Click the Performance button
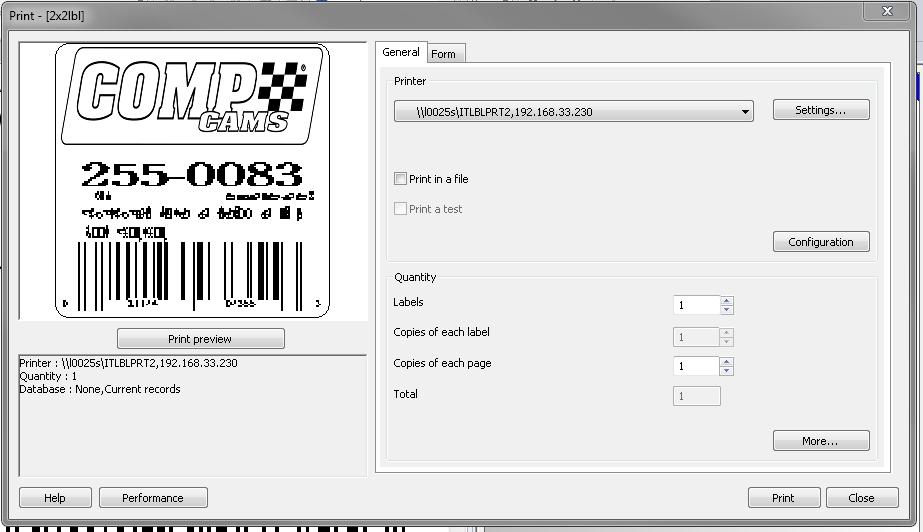 coord(153,498)
